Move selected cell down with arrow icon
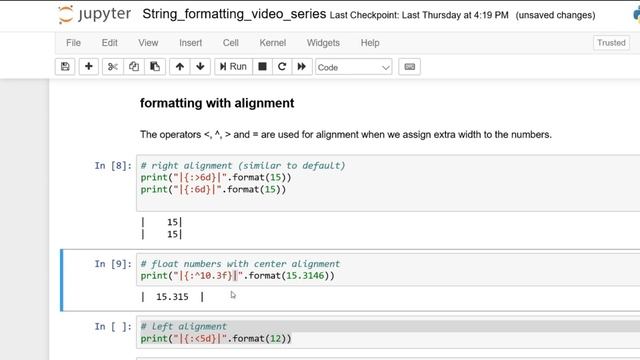 (200, 67)
